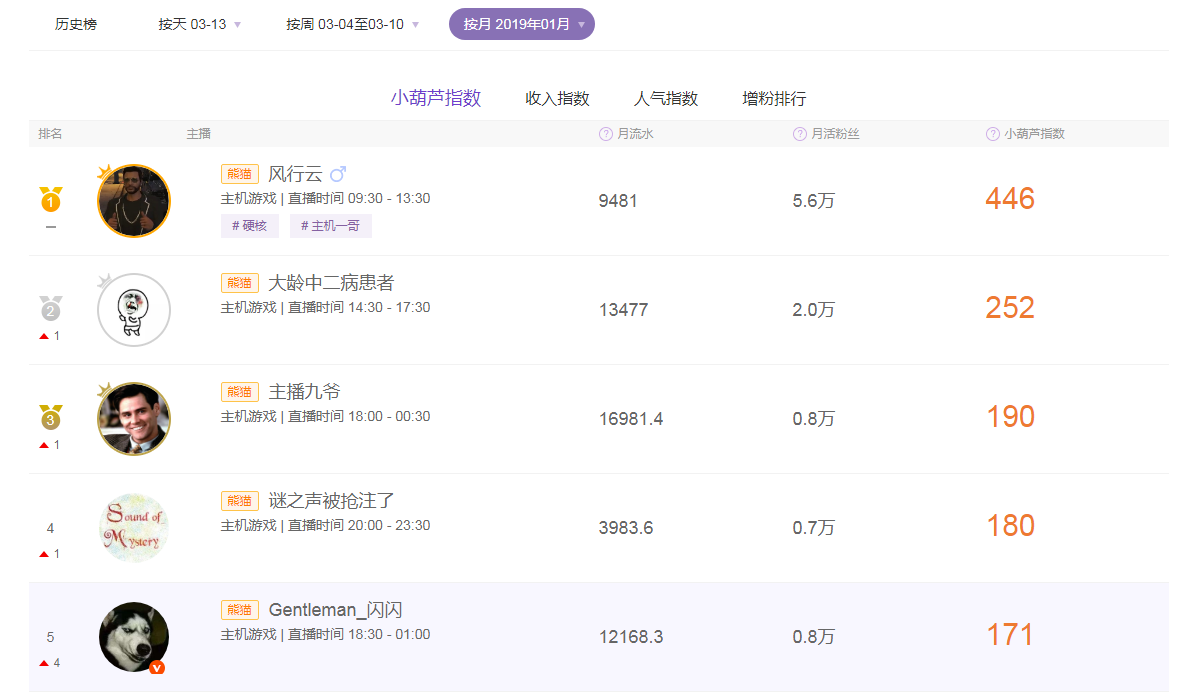
Task: Click the orange V verified badge on Gentleman_闪闪's avatar
Action: point(157,668)
